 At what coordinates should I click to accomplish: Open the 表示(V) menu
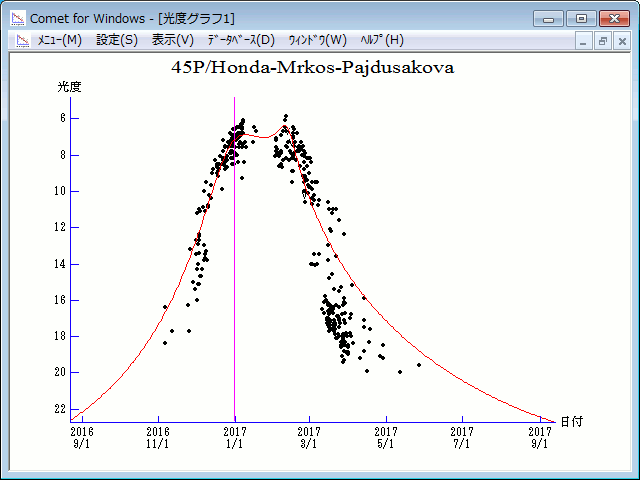point(173,40)
